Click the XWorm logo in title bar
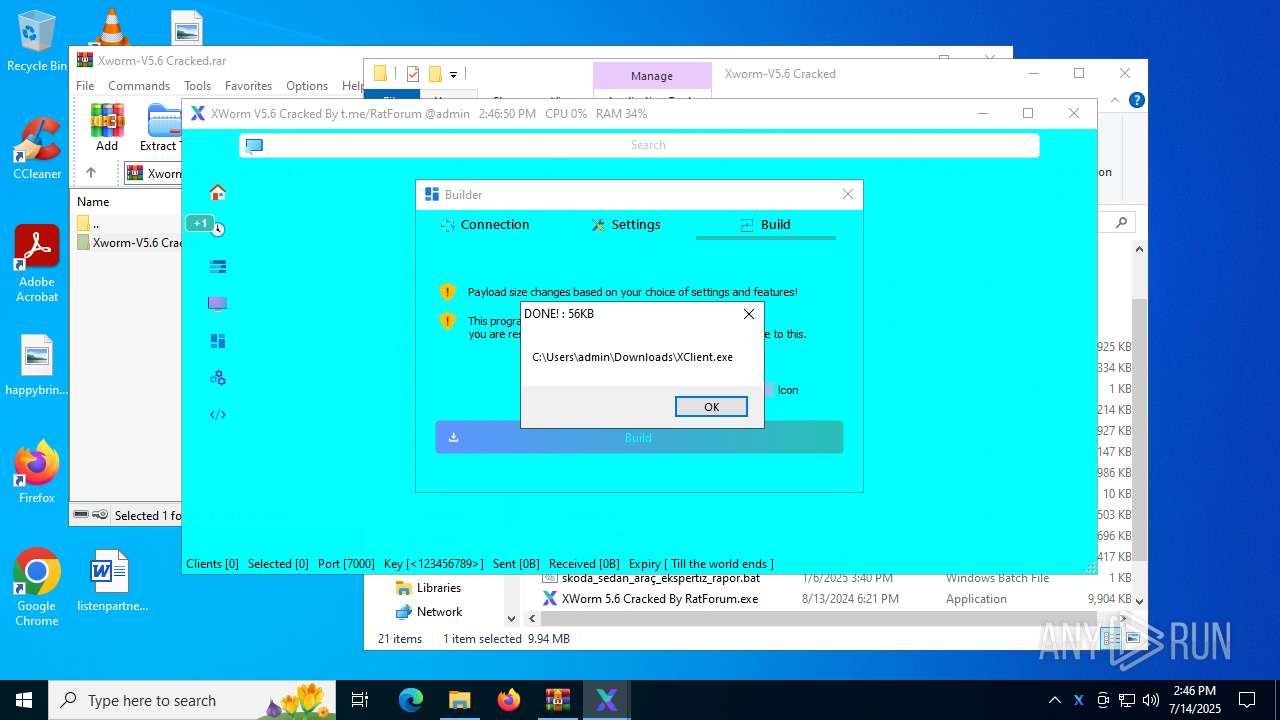This screenshot has height=720, width=1280. pos(198,114)
